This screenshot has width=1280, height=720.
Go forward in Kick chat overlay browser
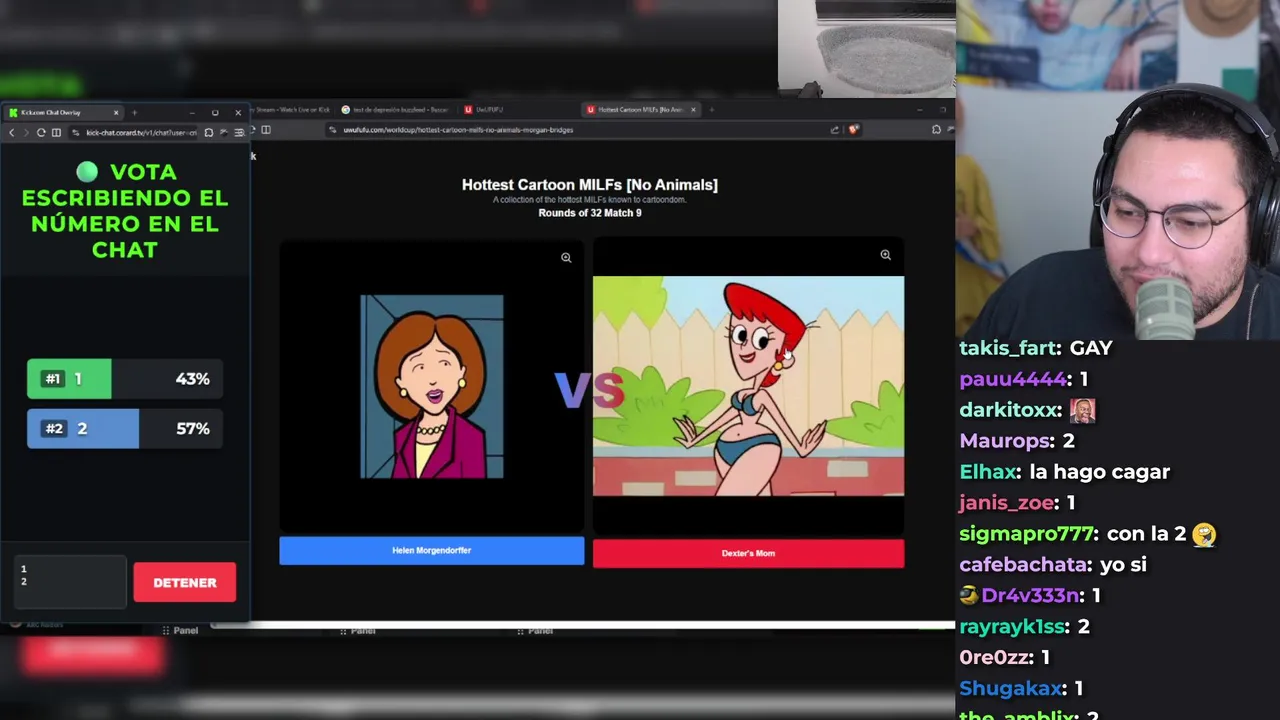(x=26, y=132)
